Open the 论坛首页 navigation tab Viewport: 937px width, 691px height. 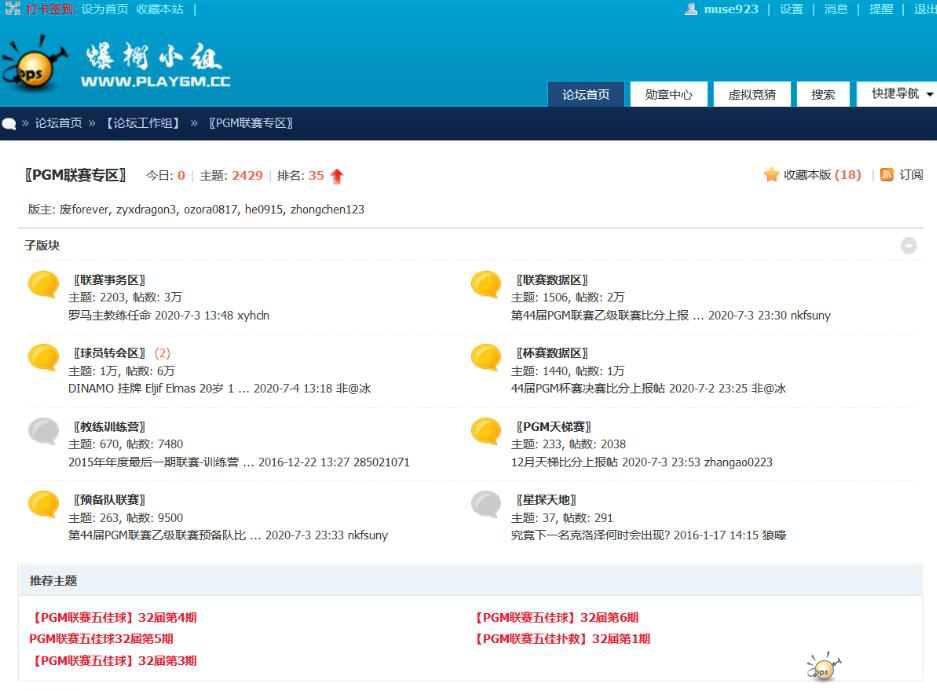click(586, 95)
